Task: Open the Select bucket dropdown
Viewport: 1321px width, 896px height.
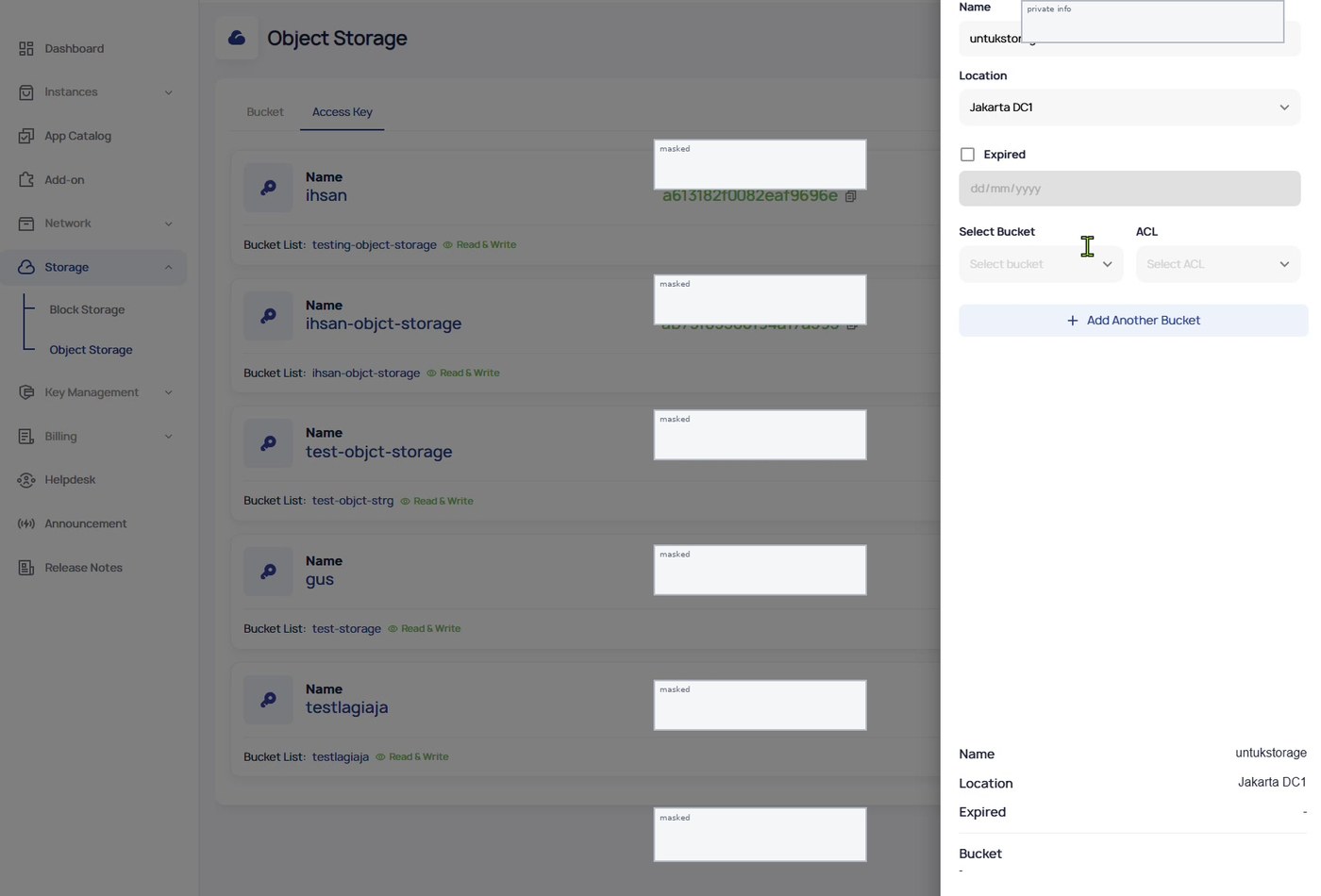Action: [x=1041, y=264]
